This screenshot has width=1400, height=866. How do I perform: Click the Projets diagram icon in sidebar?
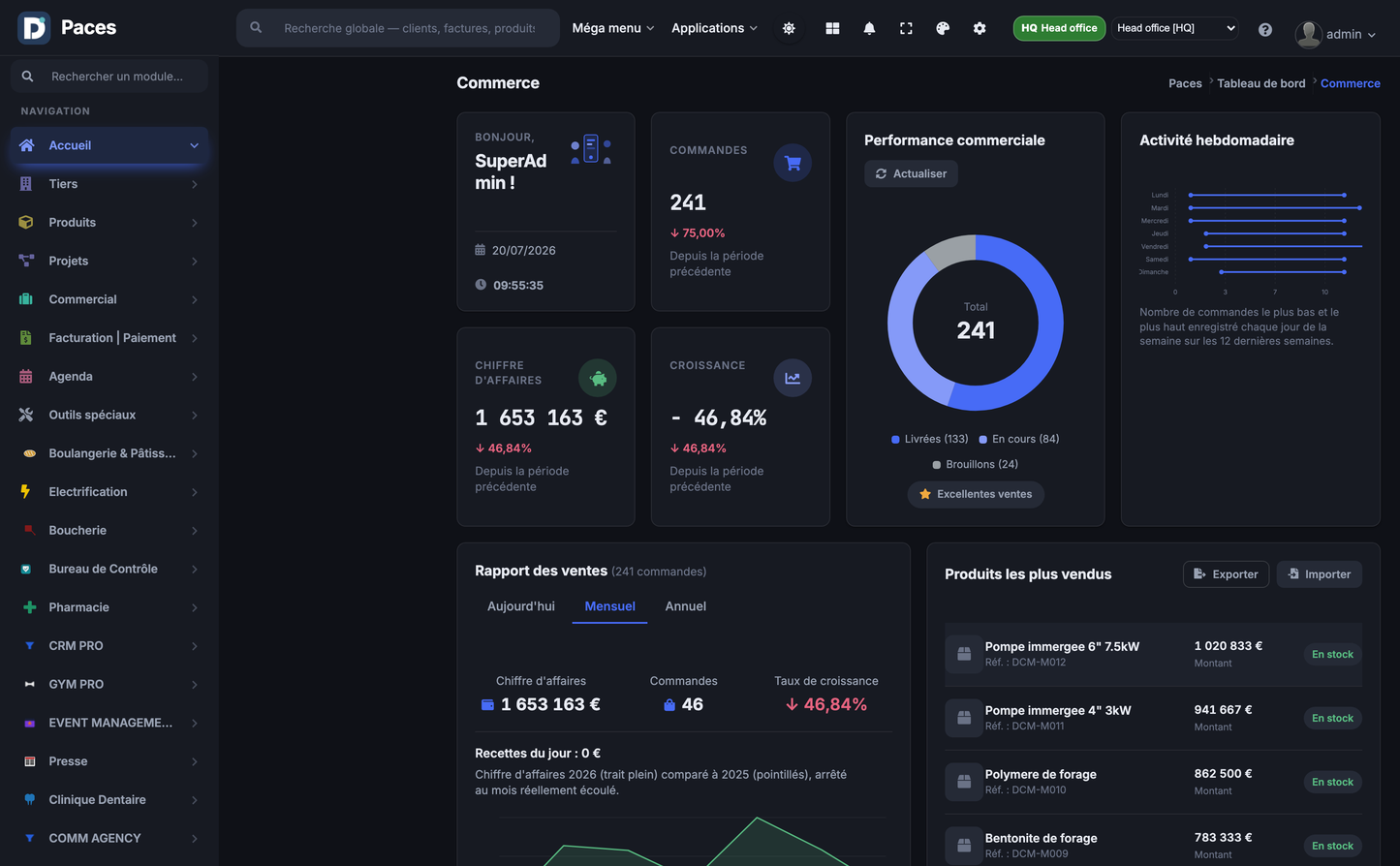tap(26, 261)
